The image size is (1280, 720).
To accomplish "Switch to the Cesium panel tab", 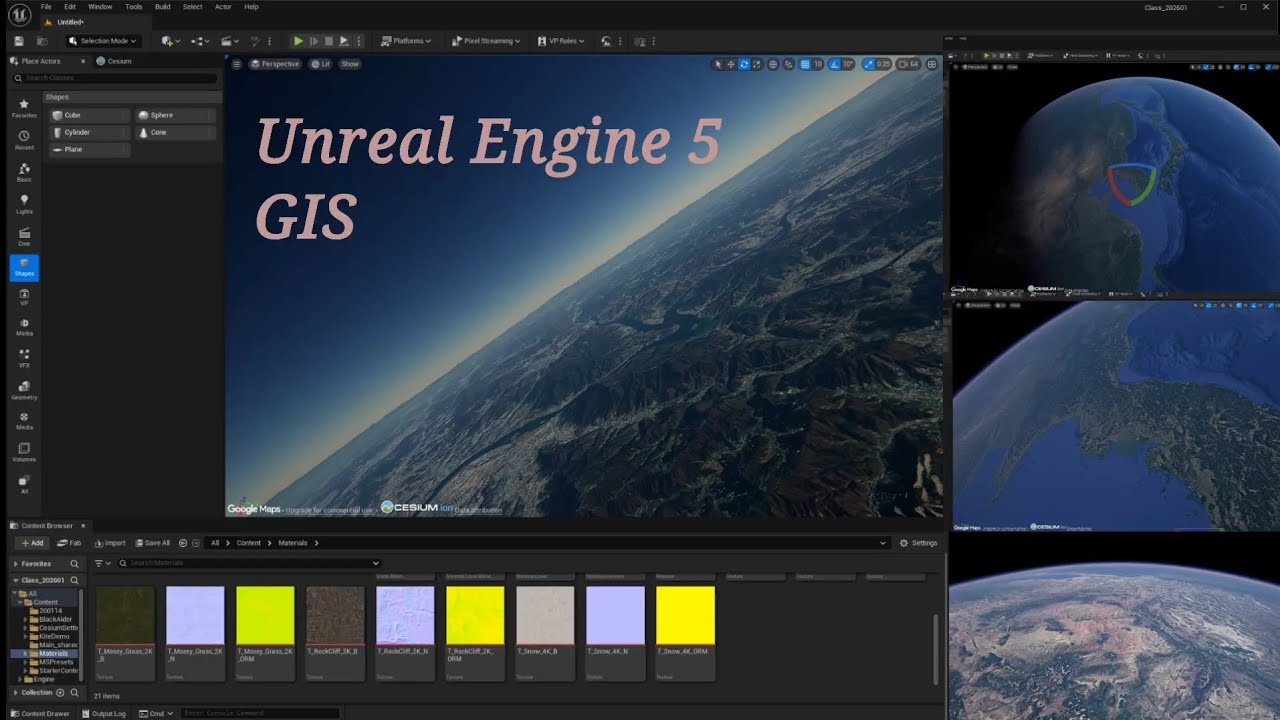I will tap(114, 61).
